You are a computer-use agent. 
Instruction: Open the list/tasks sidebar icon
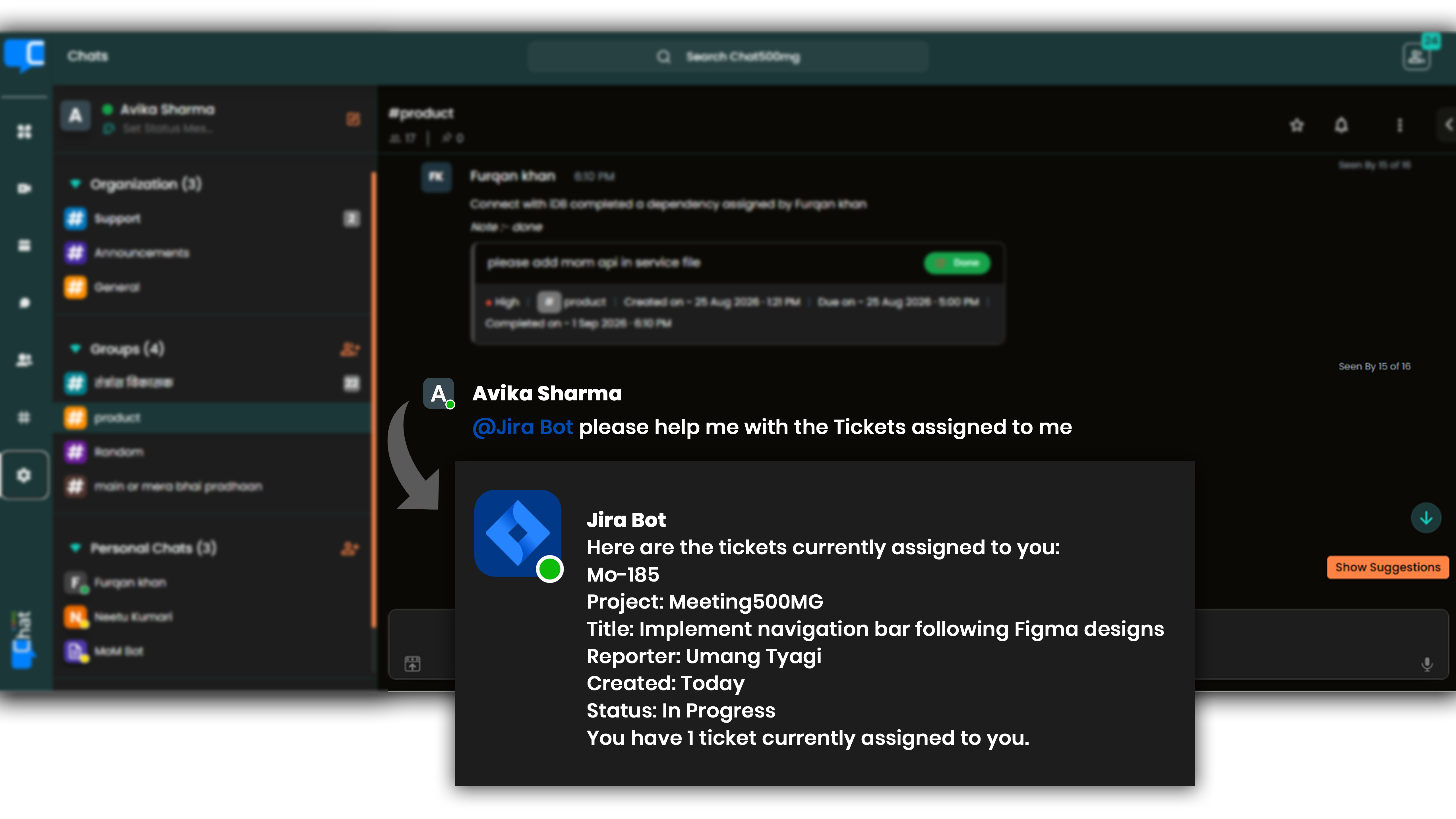pyautogui.click(x=24, y=246)
